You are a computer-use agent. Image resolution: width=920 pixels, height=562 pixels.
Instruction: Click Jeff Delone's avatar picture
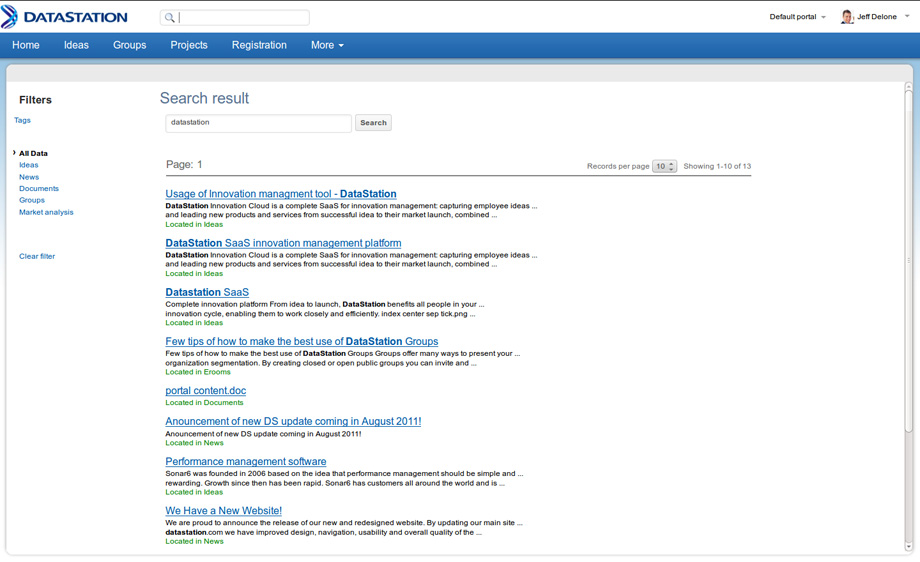pos(847,17)
